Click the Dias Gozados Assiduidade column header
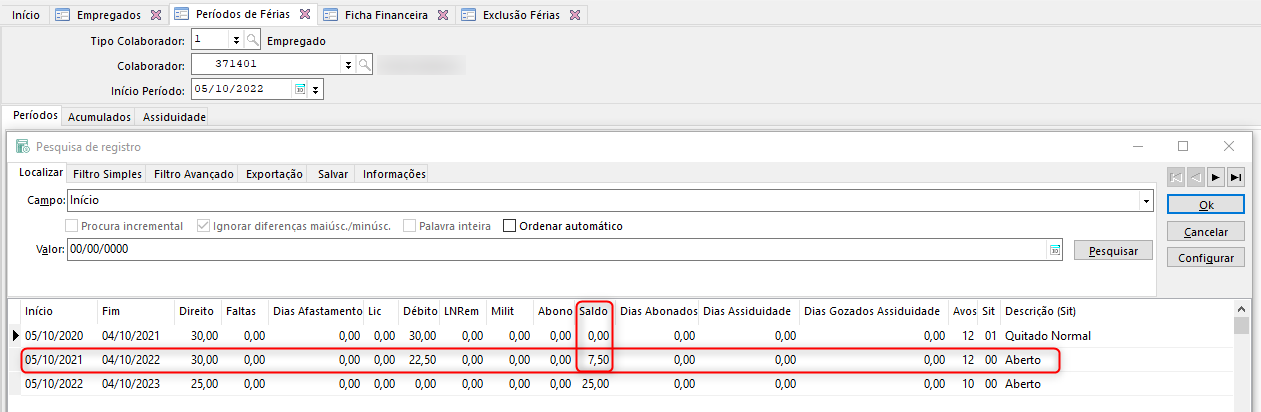The width and height of the screenshot is (1261, 412). click(874, 311)
